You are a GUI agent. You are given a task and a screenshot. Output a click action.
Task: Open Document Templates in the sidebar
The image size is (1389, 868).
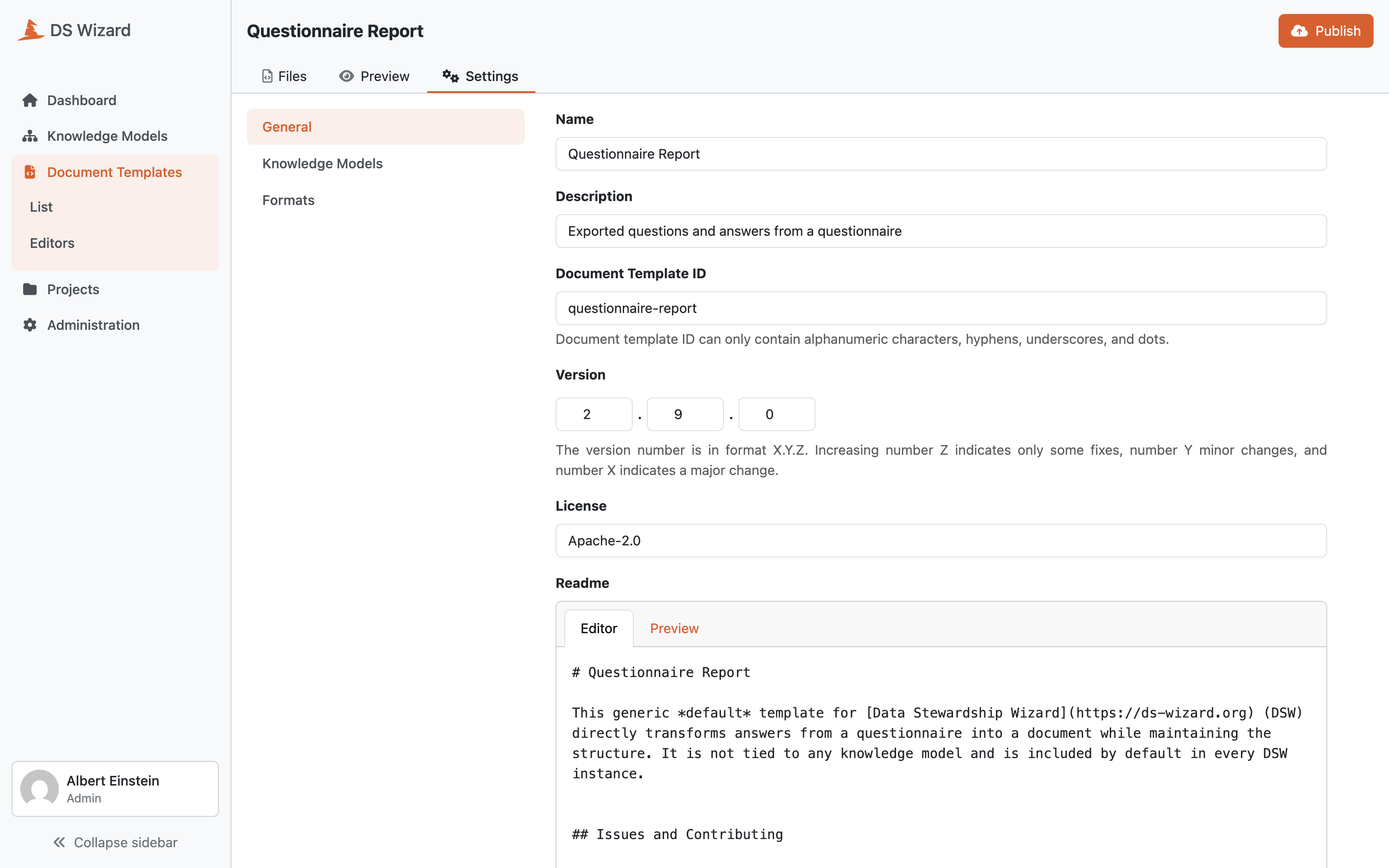pos(115,172)
